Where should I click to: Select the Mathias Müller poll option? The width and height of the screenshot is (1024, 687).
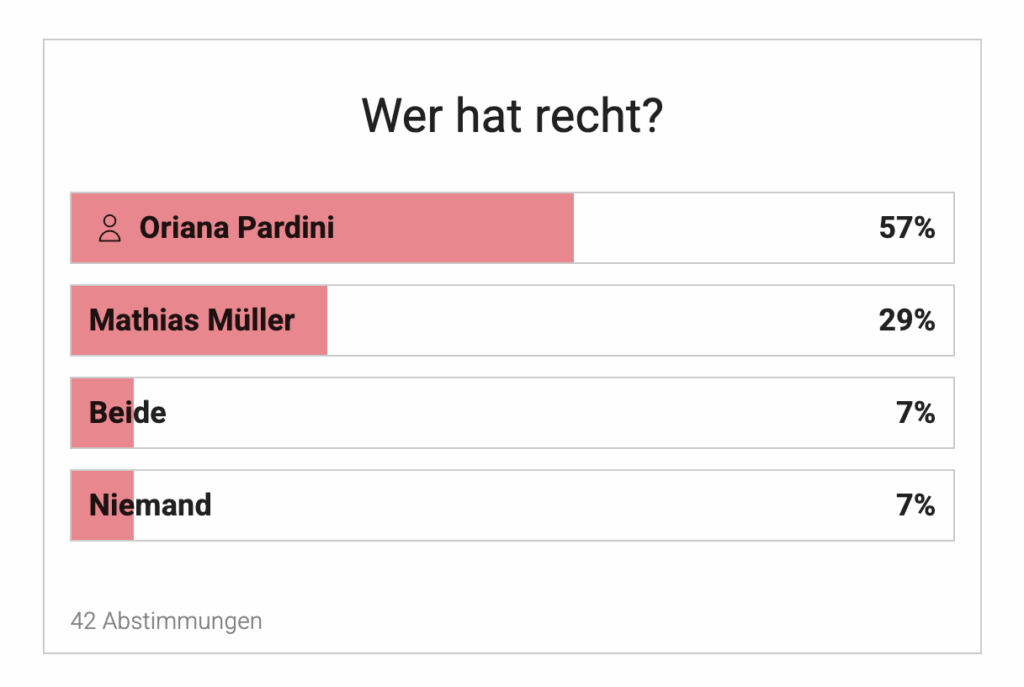click(x=513, y=320)
